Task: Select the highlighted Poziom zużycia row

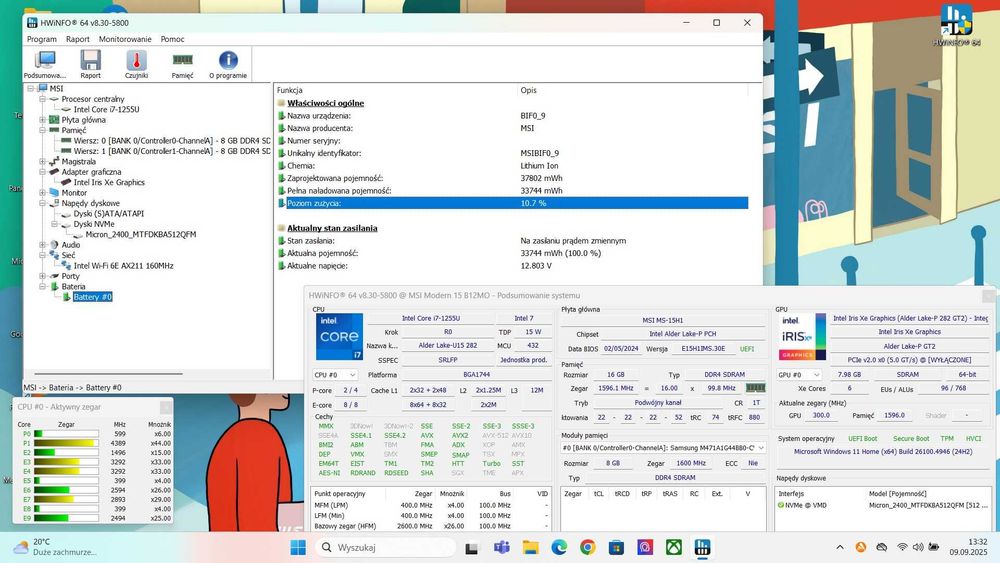Action: pos(513,203)
